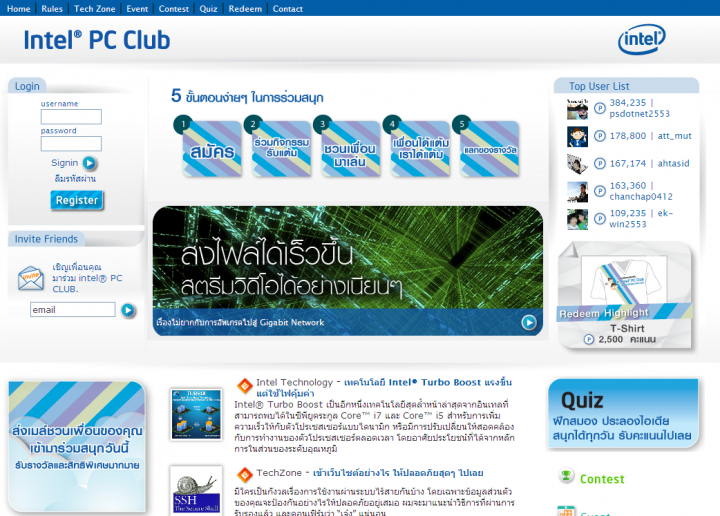This screenshot has height=516, width=720.
Task: Click the Contest trophy icon
Action: point(566,476)
